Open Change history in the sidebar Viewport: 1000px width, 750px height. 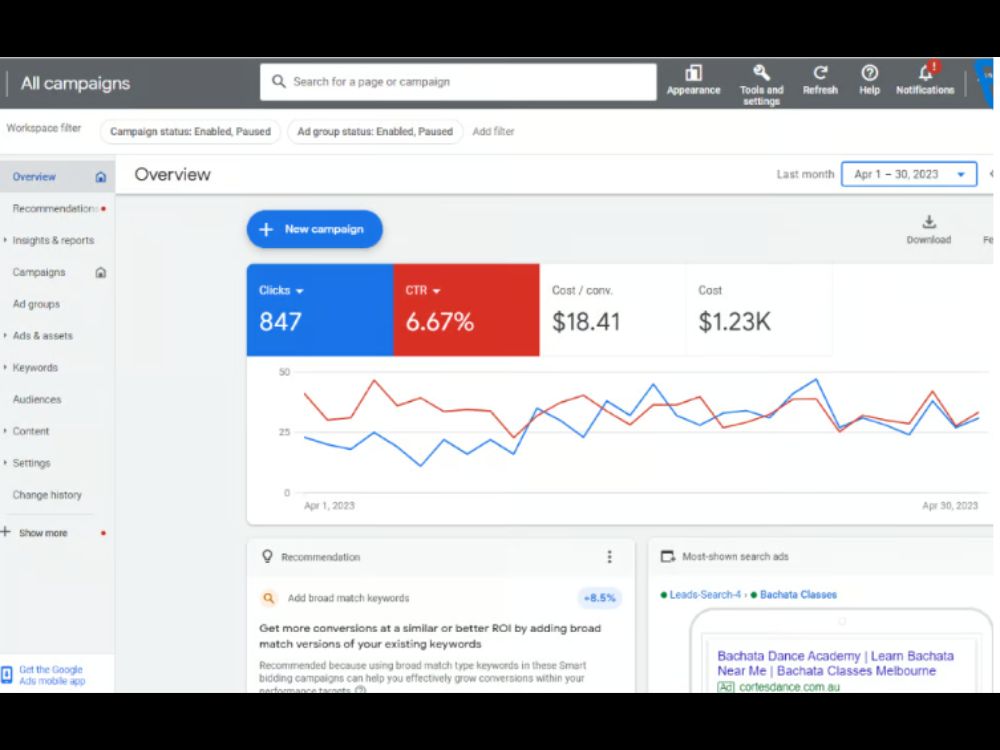pos(47,495)
